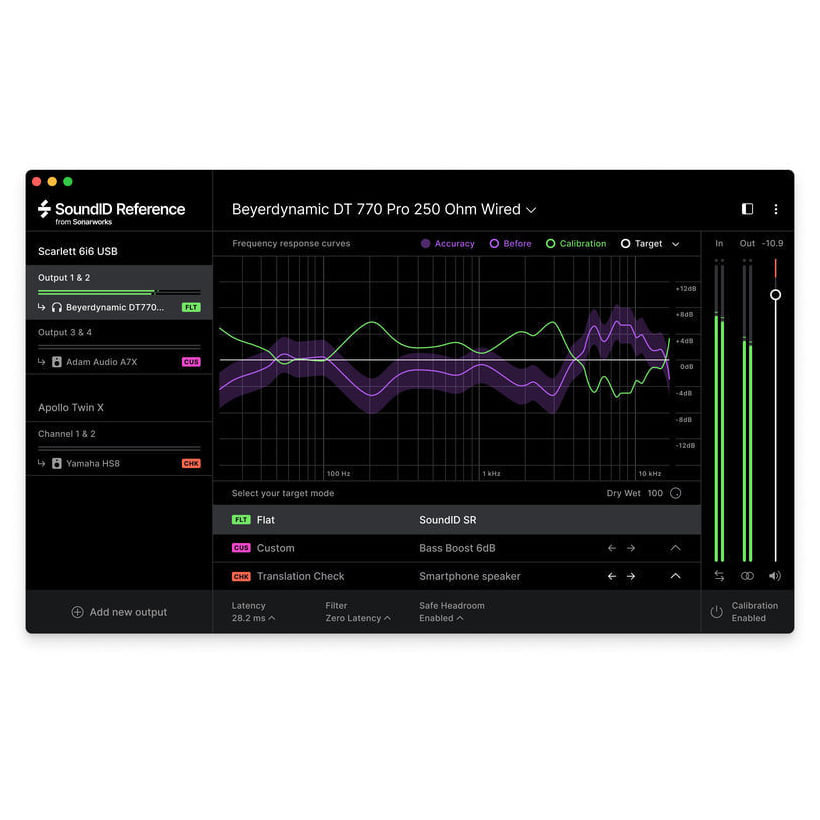Select the Custom target mode
The image size is (820, 820).
275,548
